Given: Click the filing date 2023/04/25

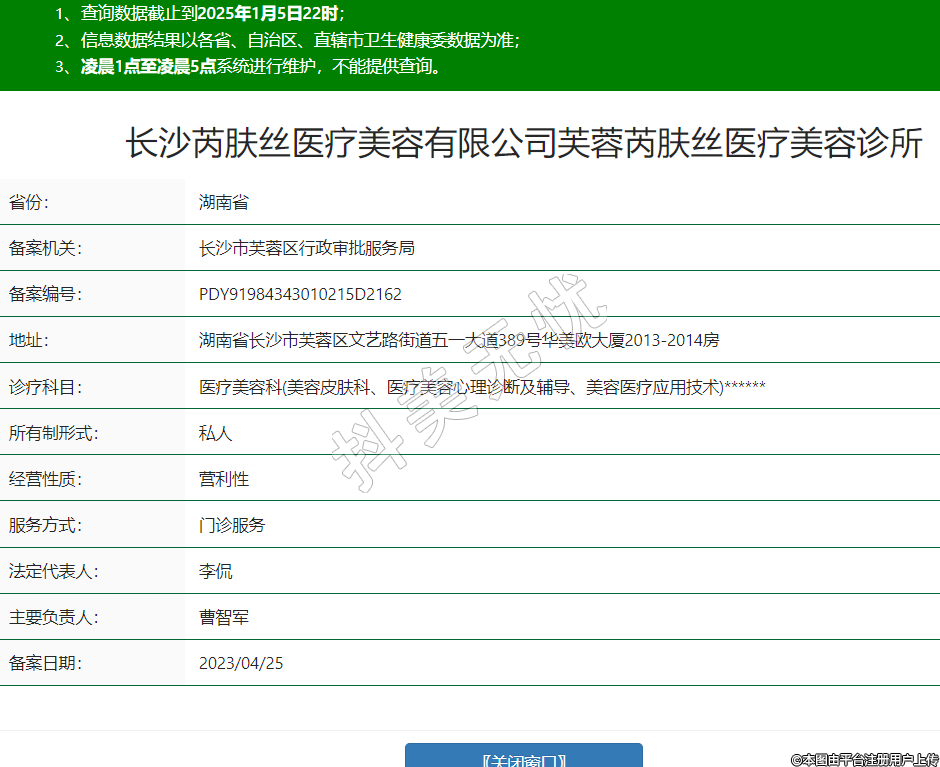Looking at the screenshot, I should pyautogui.click(x=241, y=663).
